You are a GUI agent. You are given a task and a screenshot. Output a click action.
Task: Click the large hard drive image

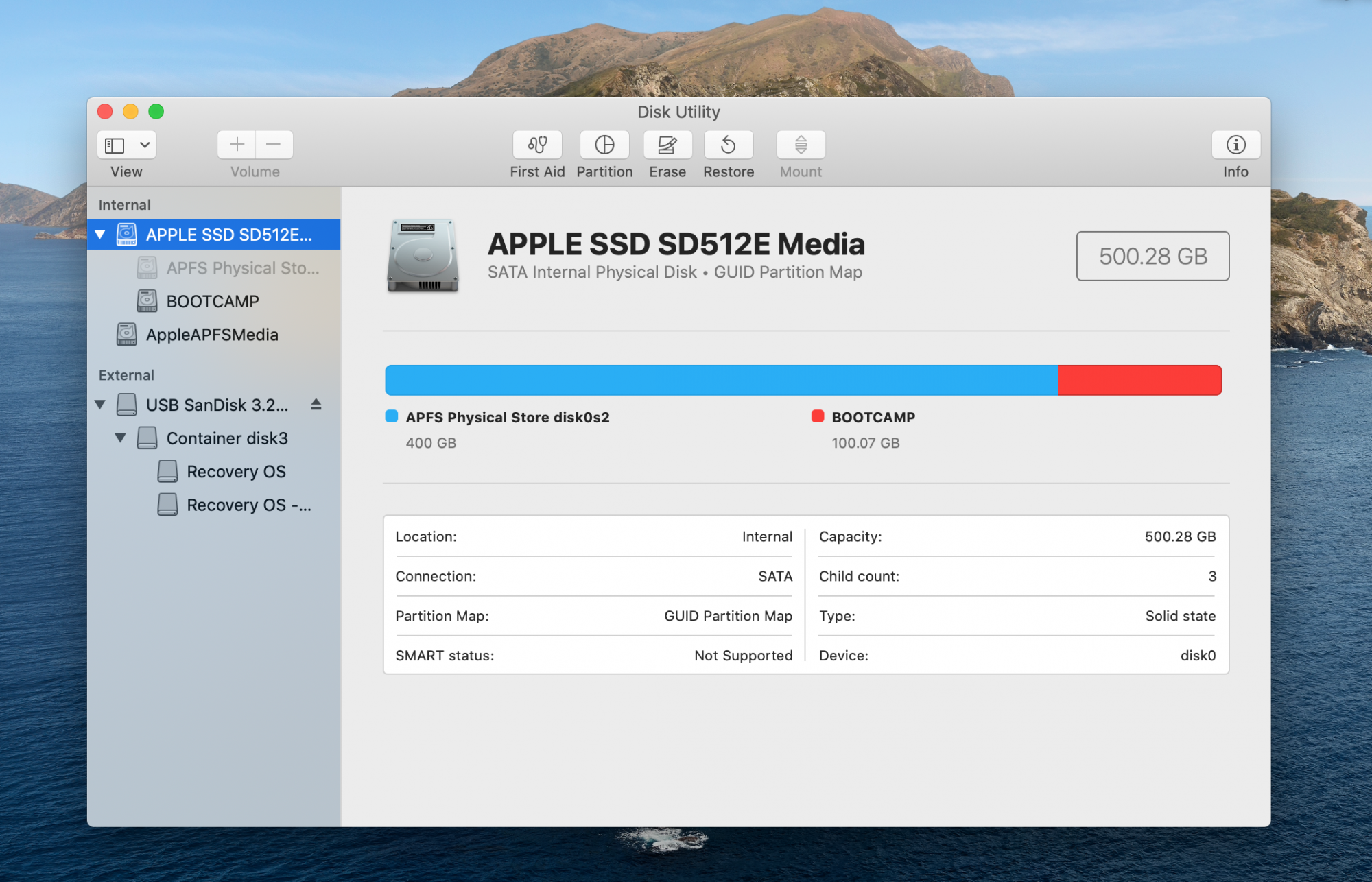423,256
